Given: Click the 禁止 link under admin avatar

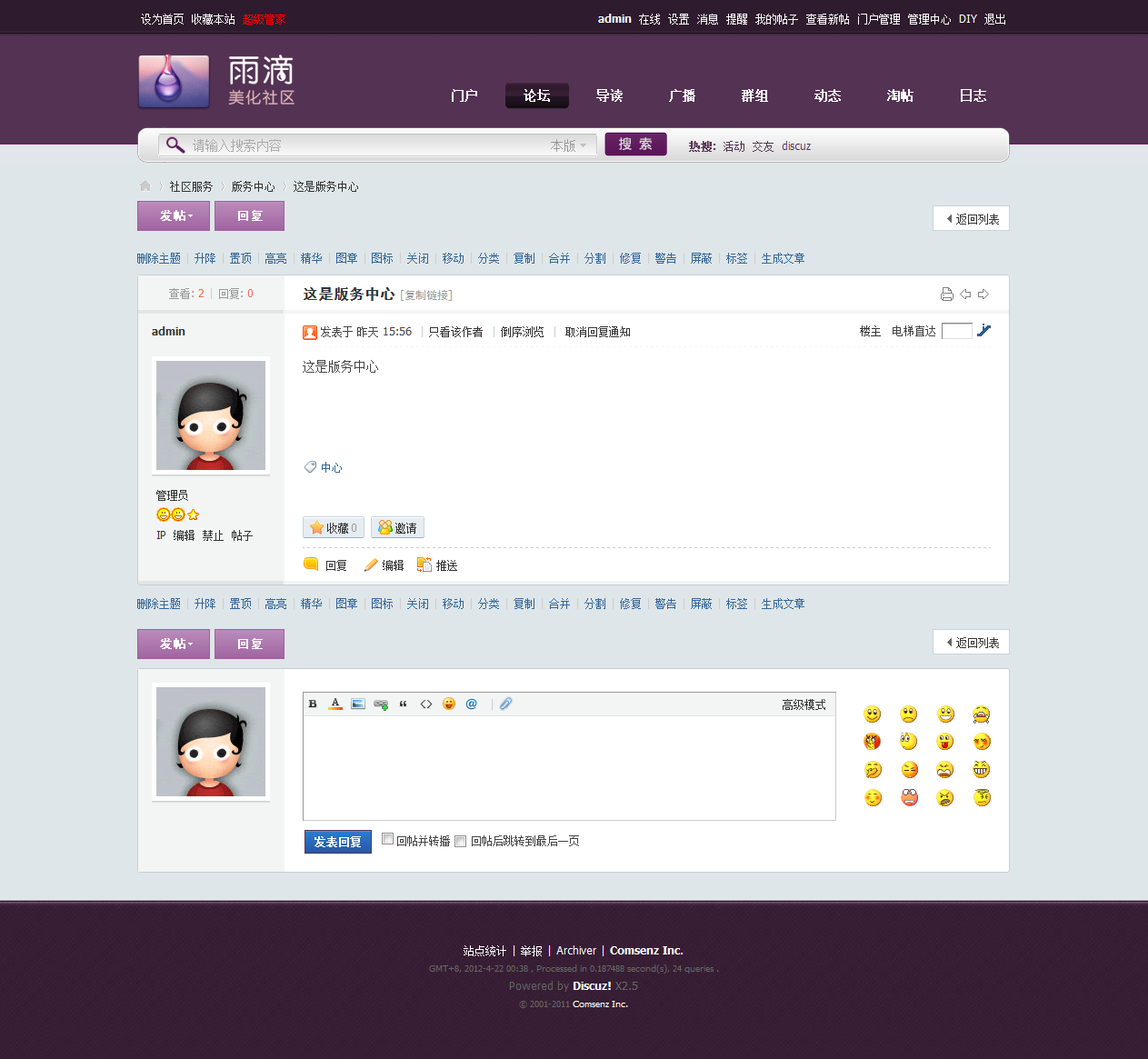Looking at the screenshot, I should tap(213, 535).
